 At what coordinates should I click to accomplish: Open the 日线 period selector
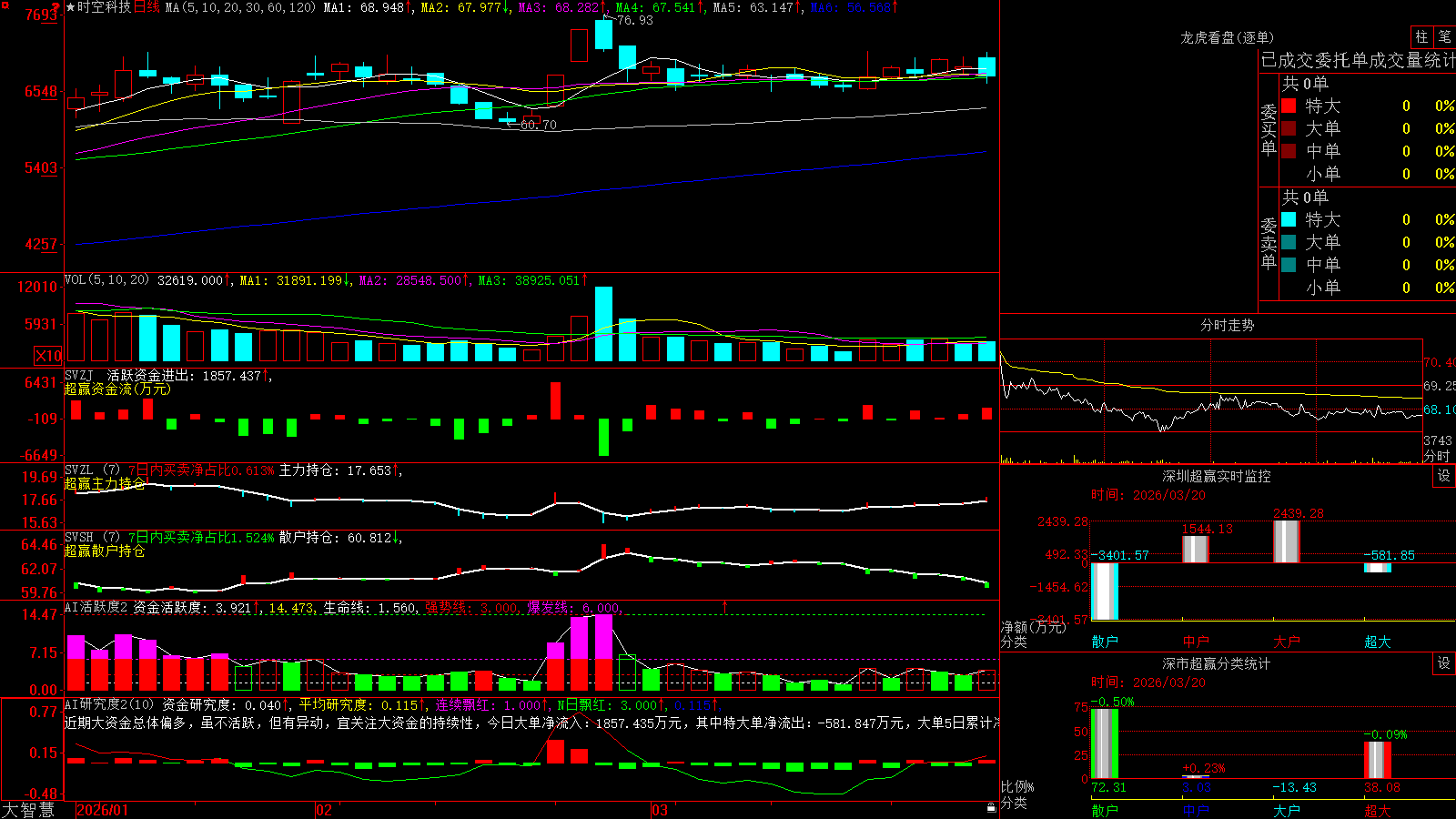[x=147, y=7]
